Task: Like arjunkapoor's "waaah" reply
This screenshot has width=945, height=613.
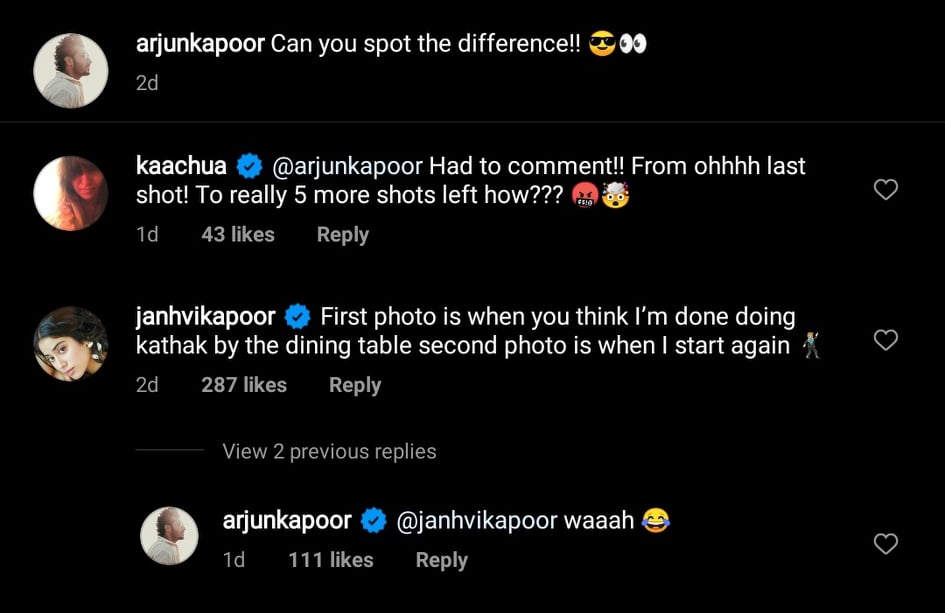Action: pyautogui.click(x=885, y=544)
